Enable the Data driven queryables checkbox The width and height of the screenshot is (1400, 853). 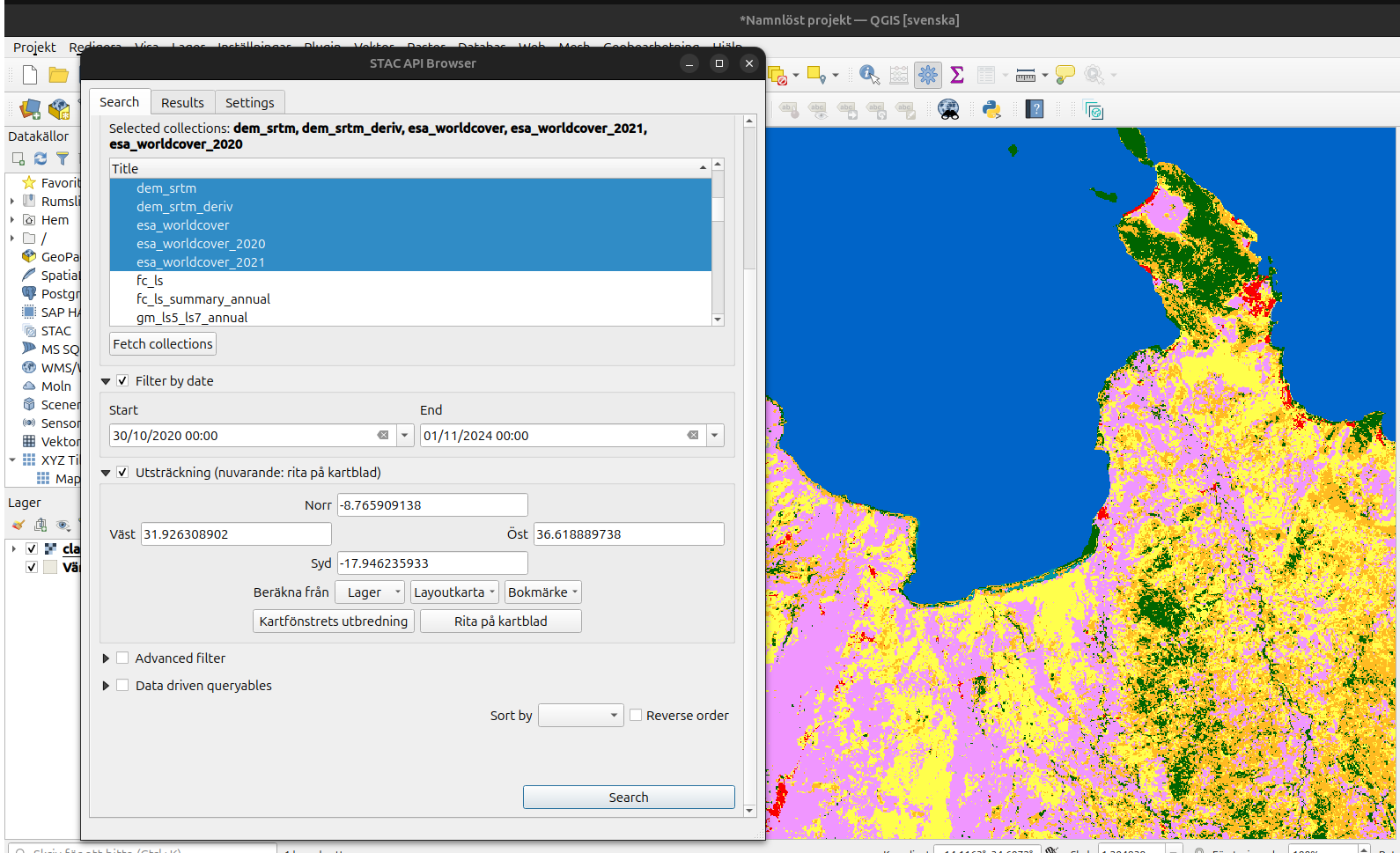[122, 686]
